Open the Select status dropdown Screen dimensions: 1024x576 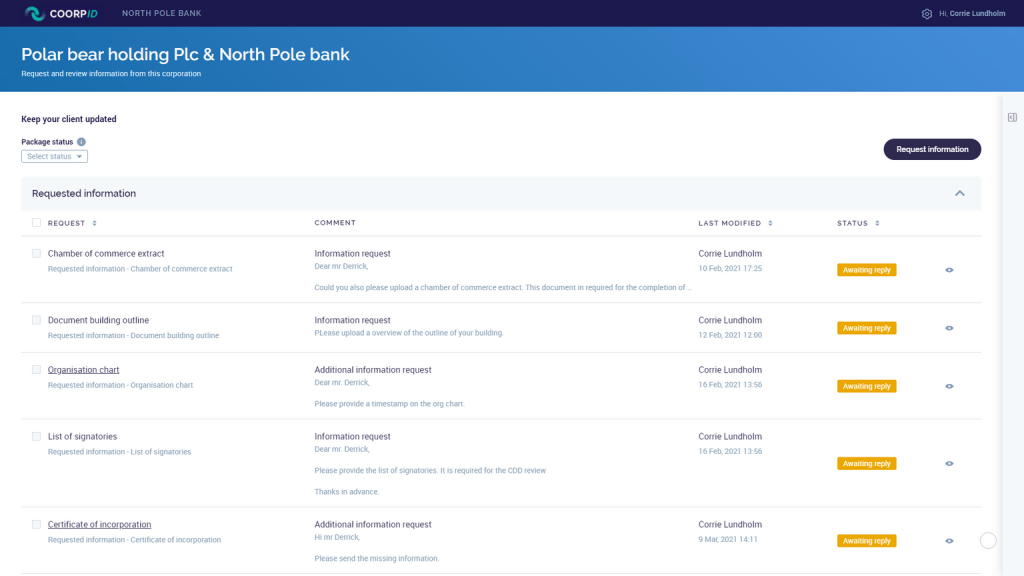(x=54, y=156)
